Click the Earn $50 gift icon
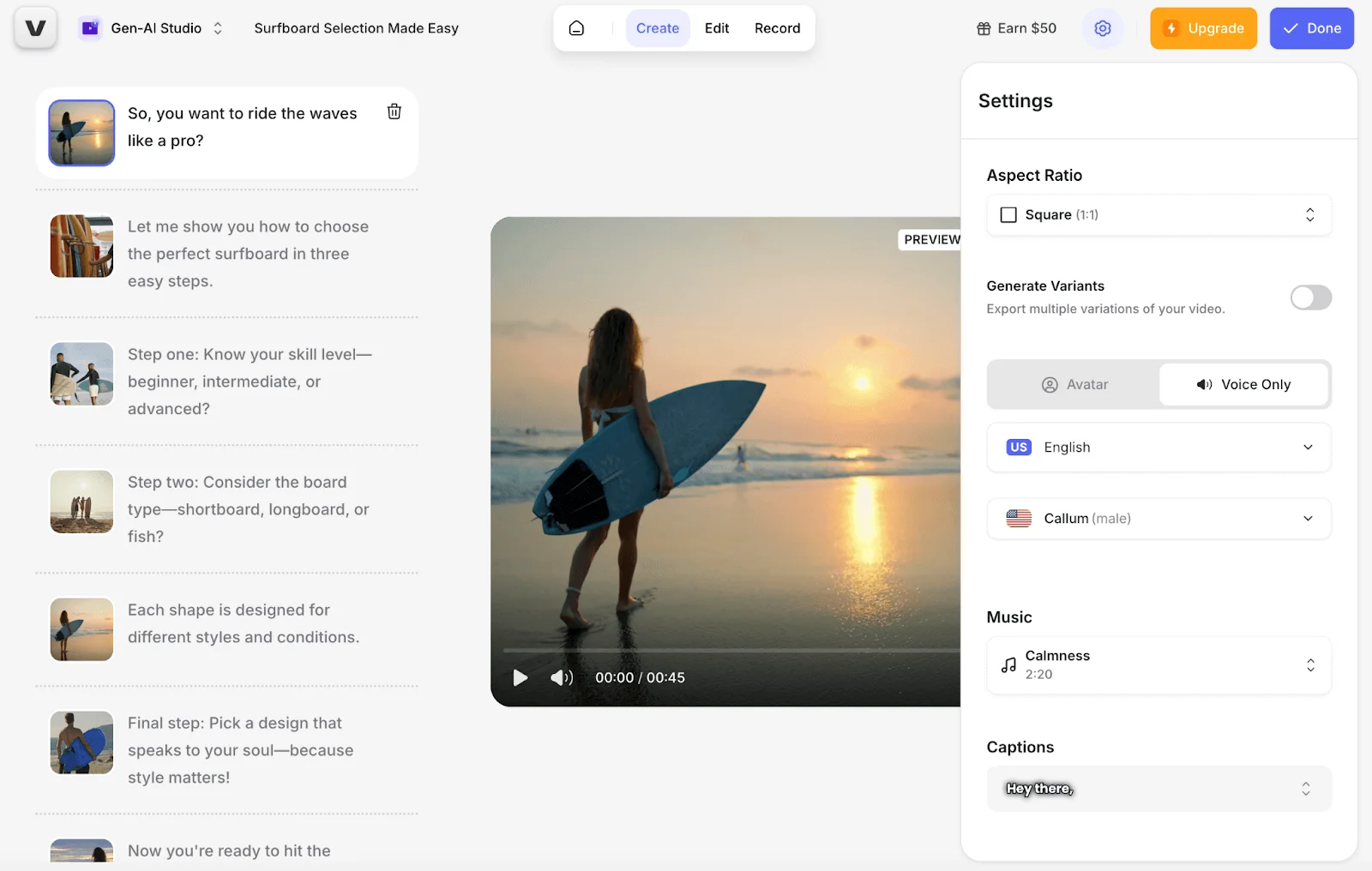This screenshot has width=1372, height=871. [984, 28]
